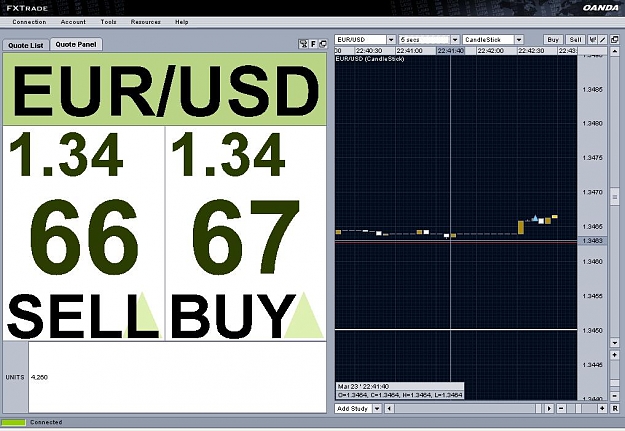Click the 22:41:40 highlighted time marker

tap(450, 51)
